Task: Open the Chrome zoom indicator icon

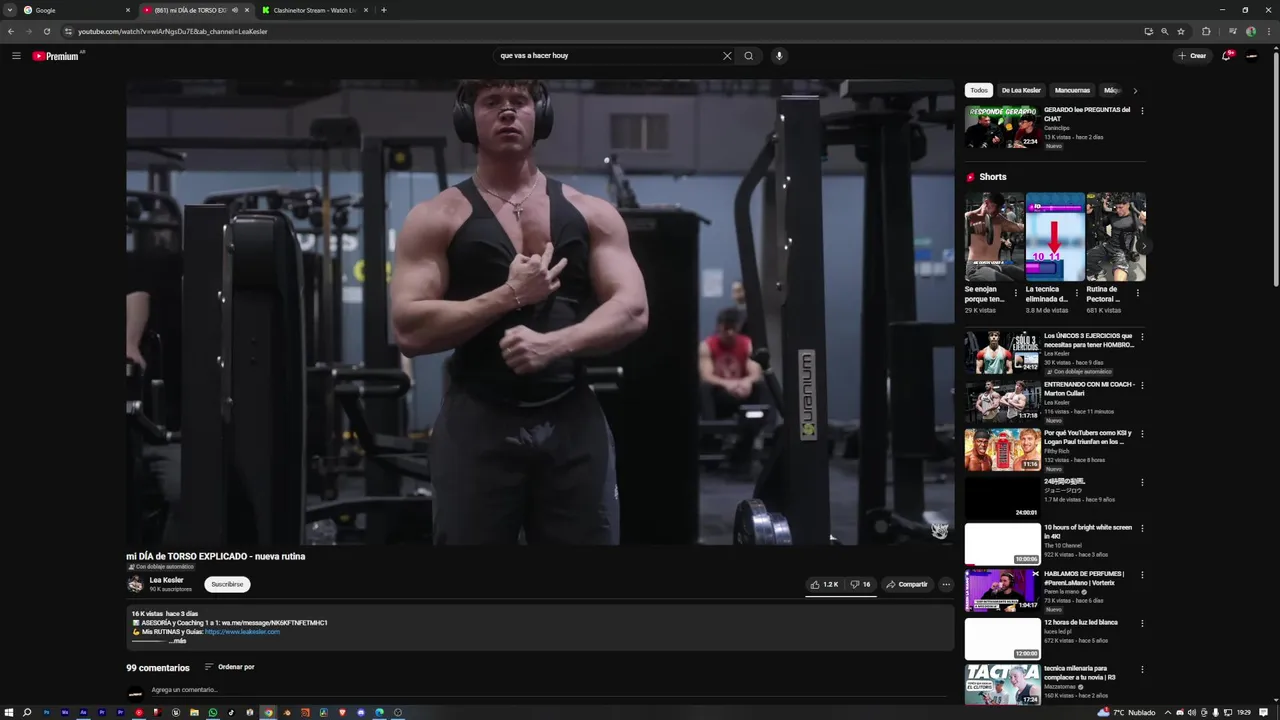Action: tap(1164, 31)
